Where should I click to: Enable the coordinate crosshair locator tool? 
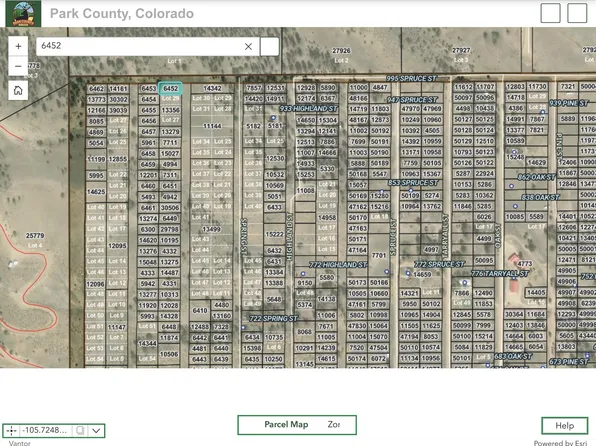[x=11, y=431]
